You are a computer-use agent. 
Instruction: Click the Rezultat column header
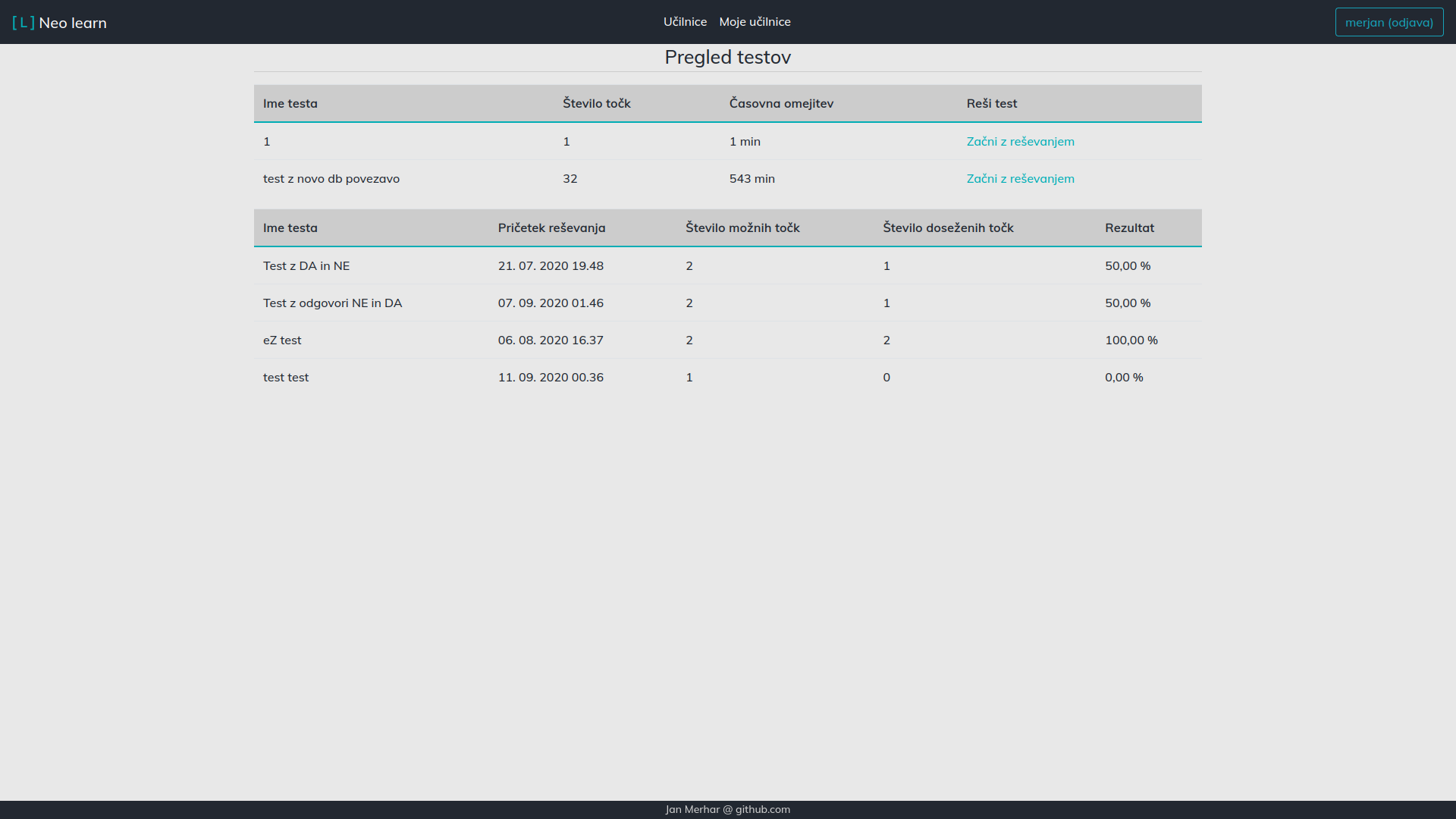tap(1129, 228)
